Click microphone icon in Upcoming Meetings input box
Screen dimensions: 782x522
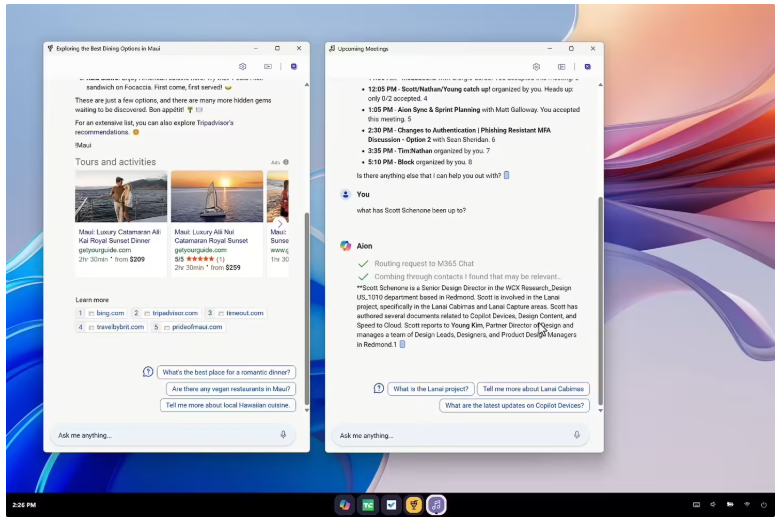pos(577,435)
